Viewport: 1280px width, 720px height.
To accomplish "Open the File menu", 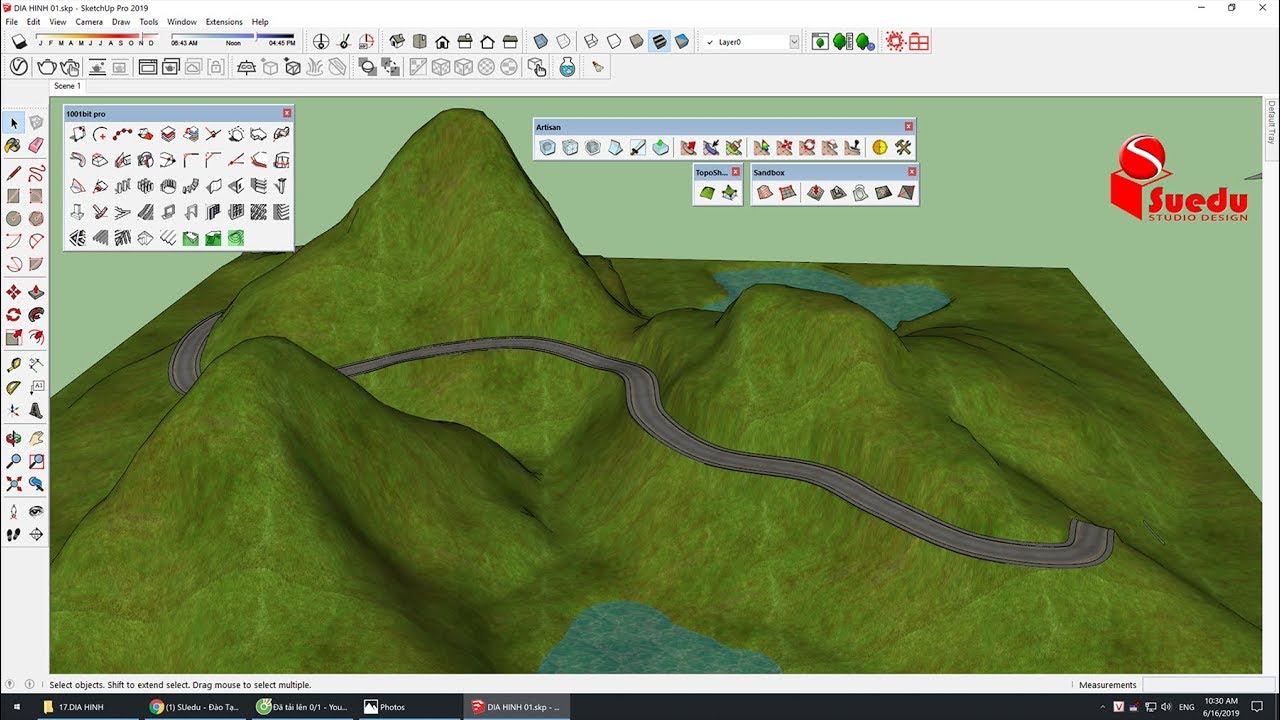I will (12, 21).
